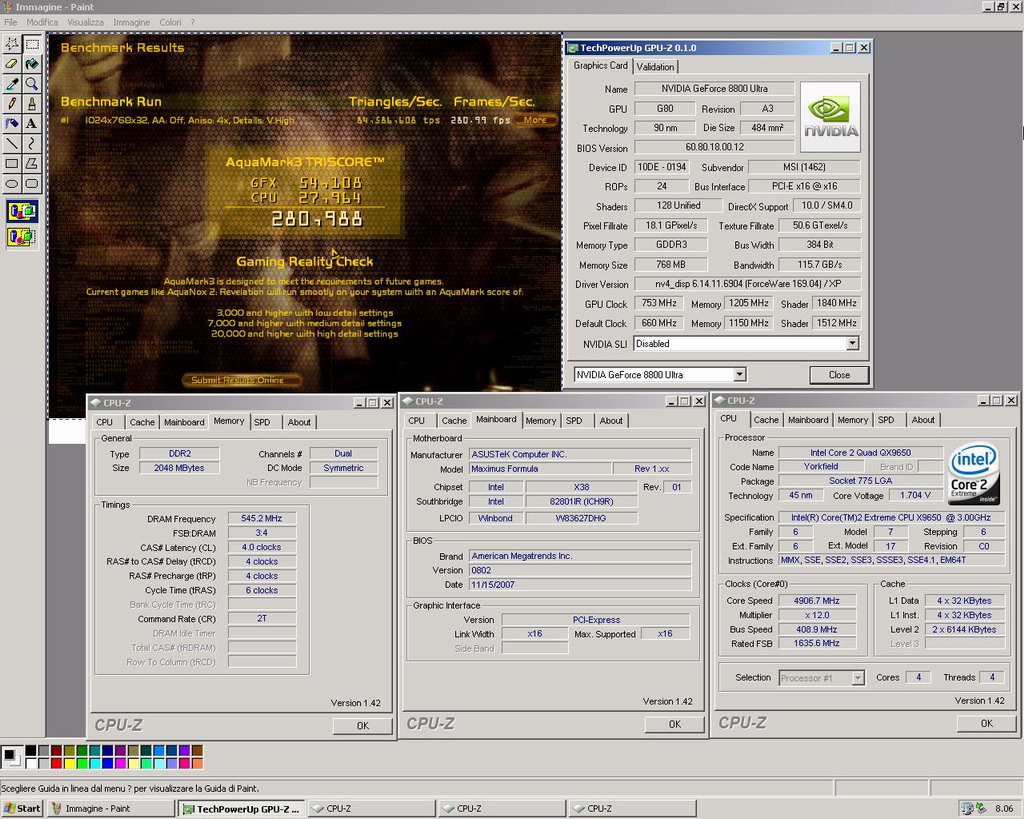
Task: Switch to Graphics Card tab in GPU-Z
Action: point(600,65)
